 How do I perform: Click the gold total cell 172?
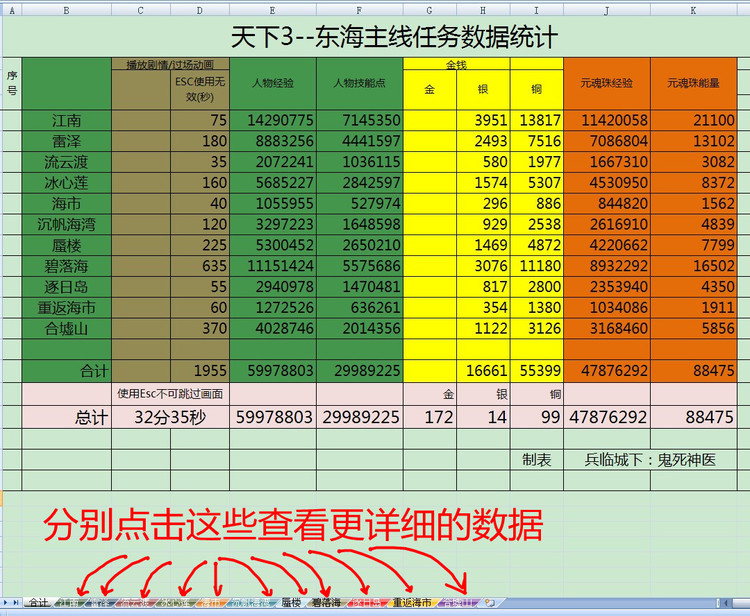[430, 418]
